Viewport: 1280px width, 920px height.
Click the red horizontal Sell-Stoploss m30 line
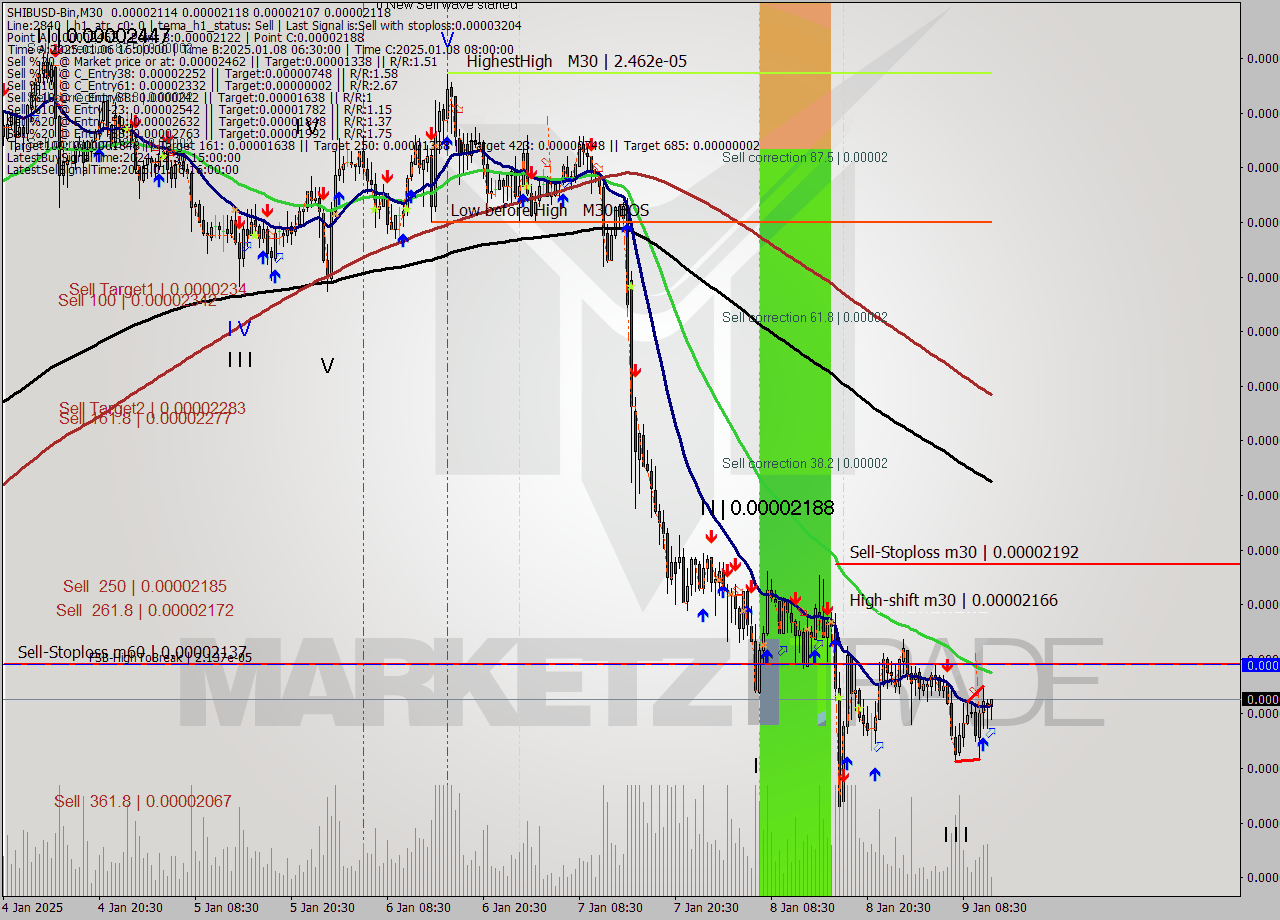(1038, 564)
